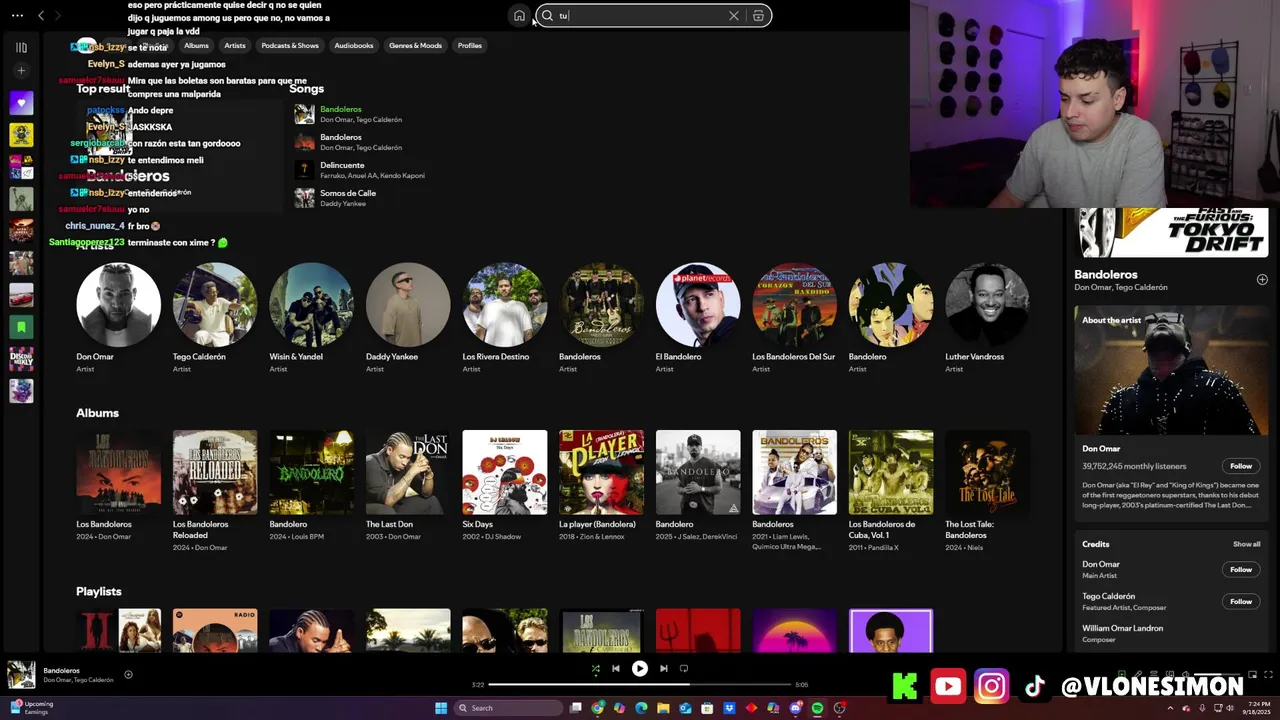Image resolution: width=1280 pixels, height=720 pixels.
Task: Open Daddy Yankee artist circle
Action: [408, 305]
